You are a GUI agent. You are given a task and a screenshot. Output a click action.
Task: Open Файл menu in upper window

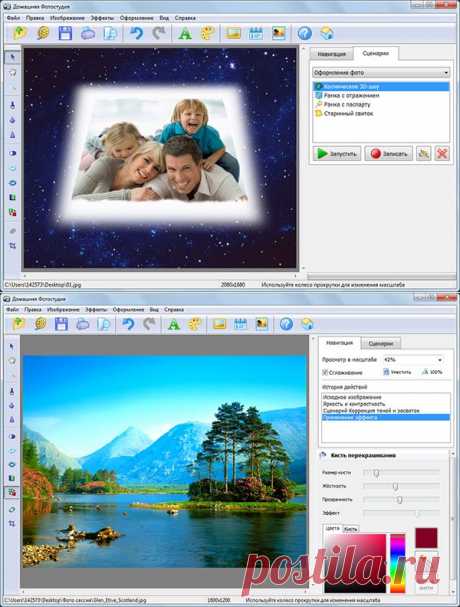pyautogui.click(x=13, y=18)
